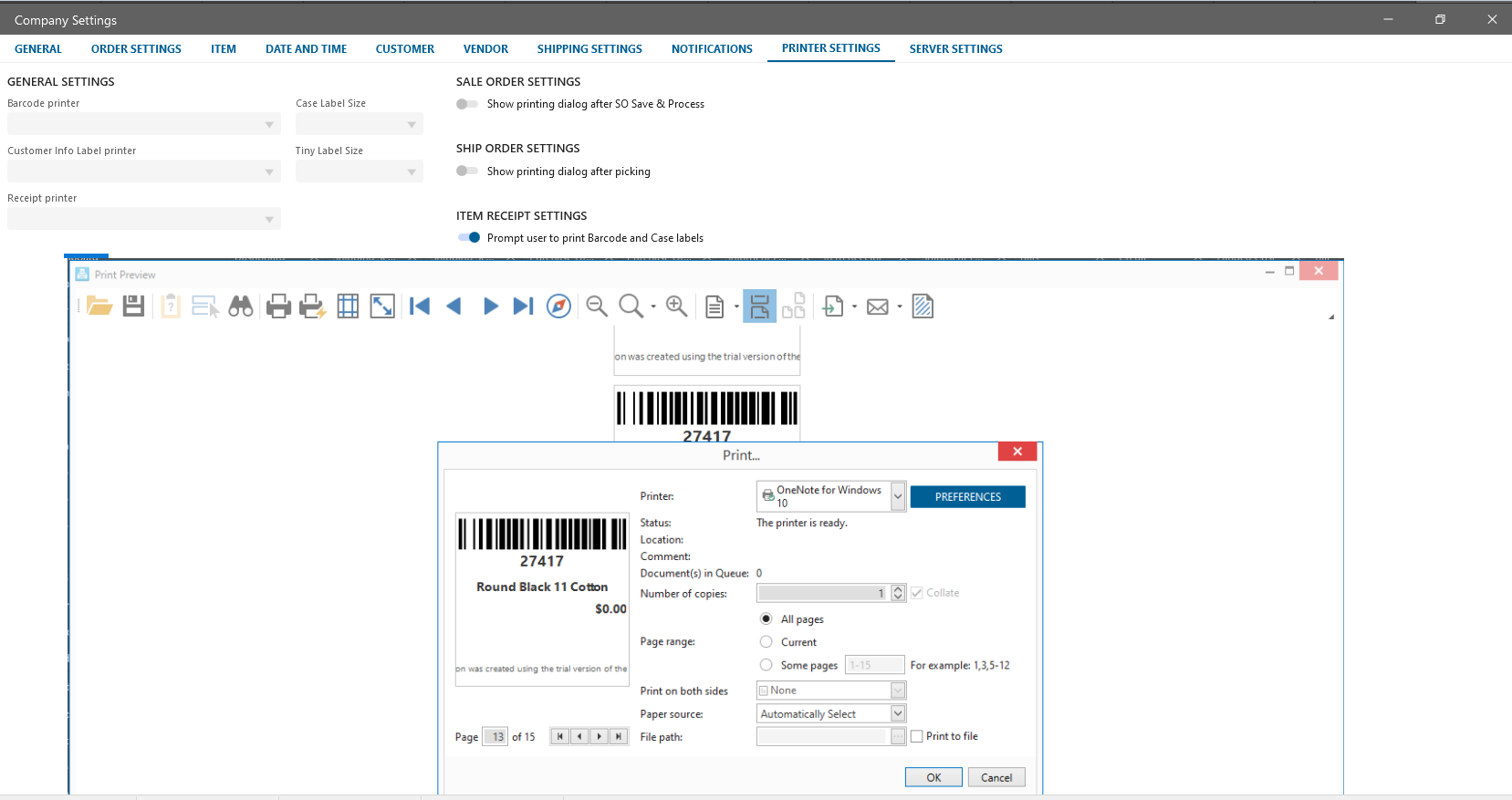Open the CUSTOMER tab

click(405, 49)
